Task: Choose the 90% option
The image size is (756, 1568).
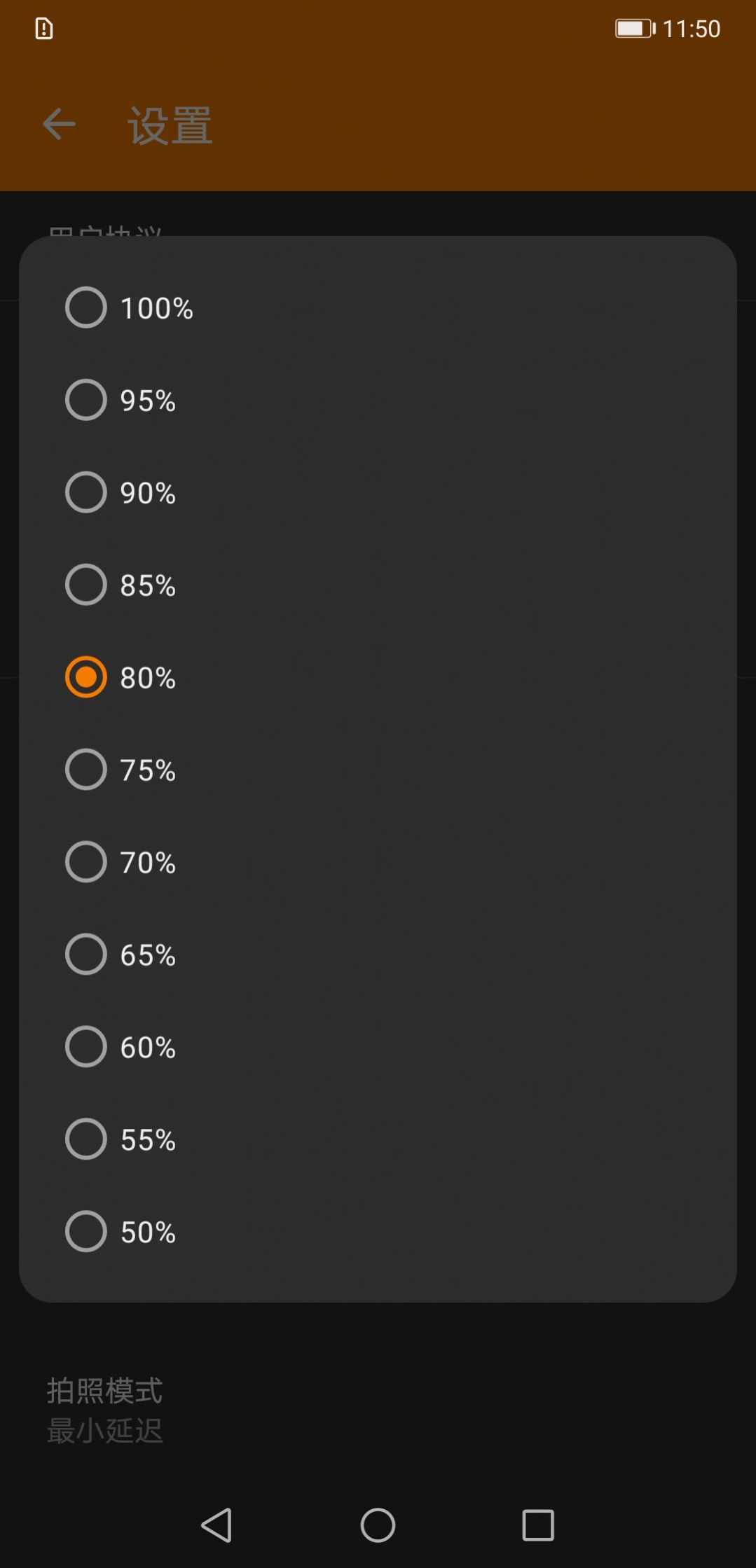Action: (86, 492)
